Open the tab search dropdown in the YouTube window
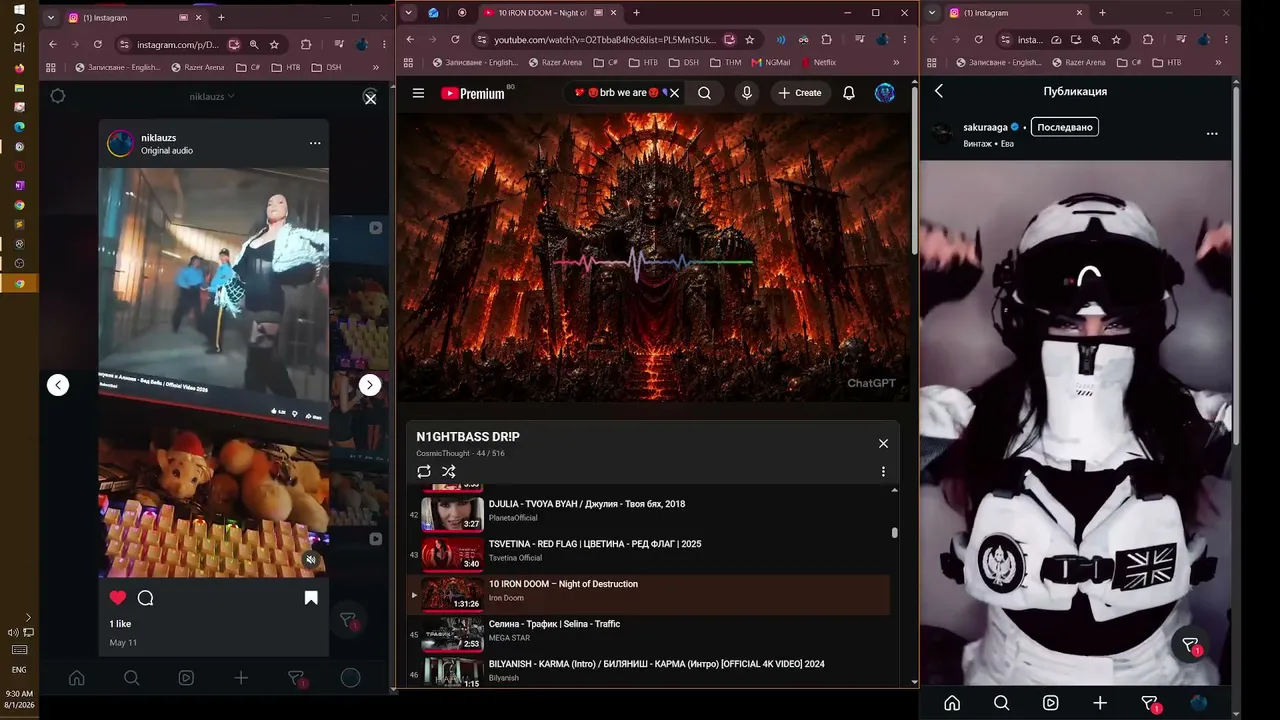The height and width of the screenshot is (720, 1280). [x=407, y=13]
